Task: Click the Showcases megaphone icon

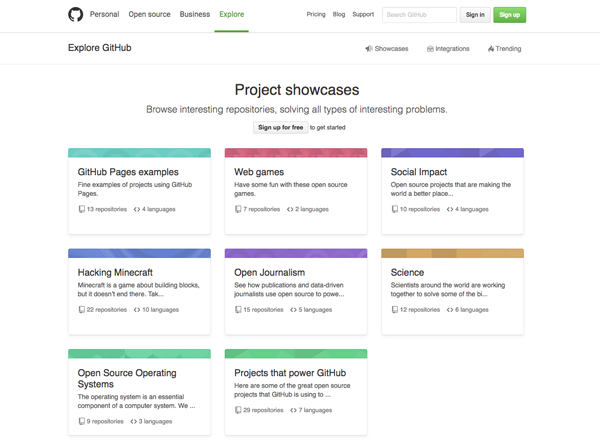Action: (x=369, y=48)
